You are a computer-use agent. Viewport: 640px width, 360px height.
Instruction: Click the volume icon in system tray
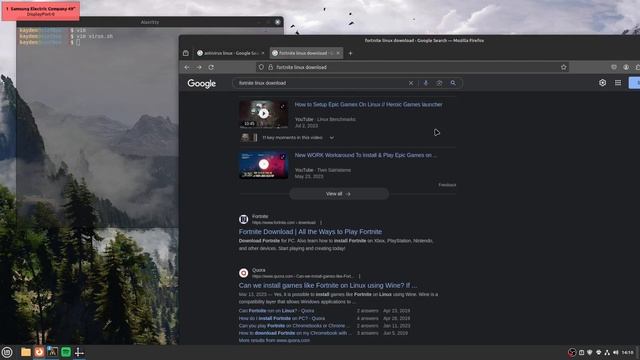click(x=616, y=352)
